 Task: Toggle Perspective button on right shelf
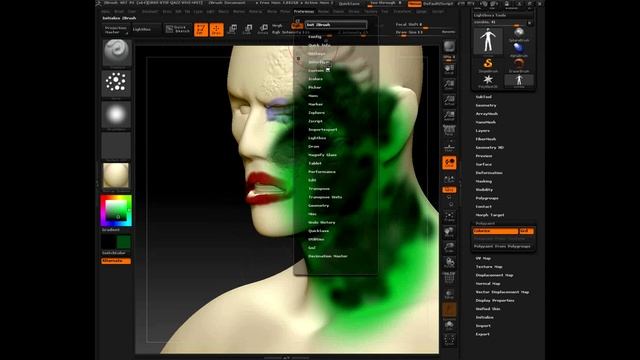[x=449, y=131]
